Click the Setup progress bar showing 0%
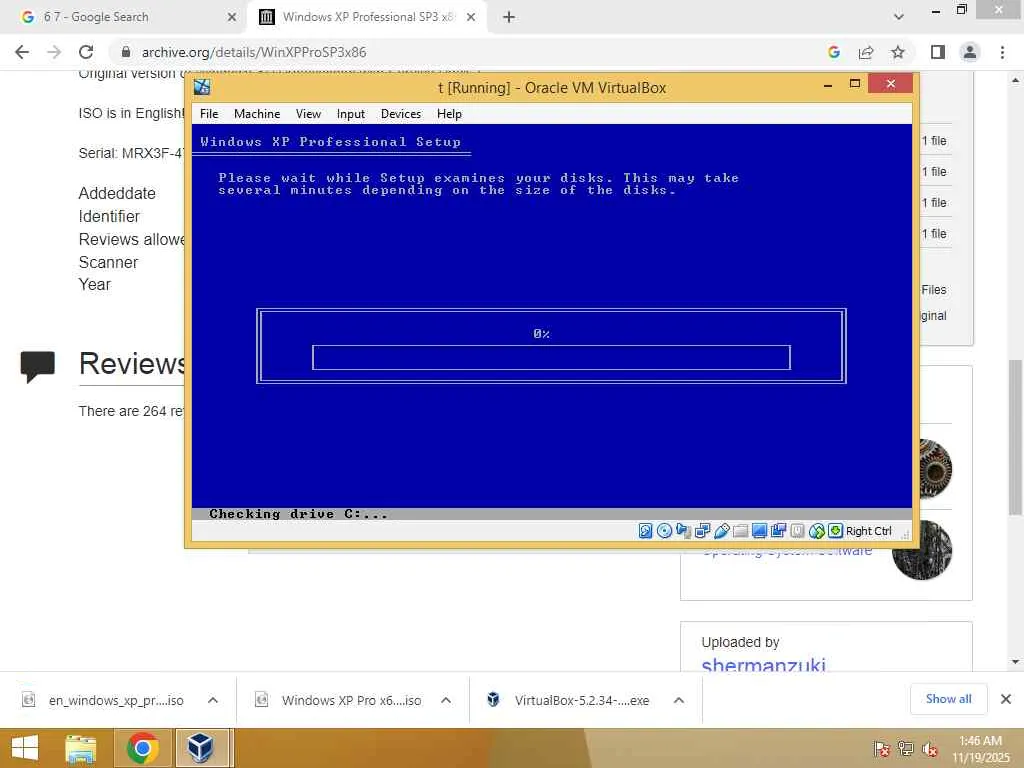The image size is (1024, 768). tap(551, 357)
